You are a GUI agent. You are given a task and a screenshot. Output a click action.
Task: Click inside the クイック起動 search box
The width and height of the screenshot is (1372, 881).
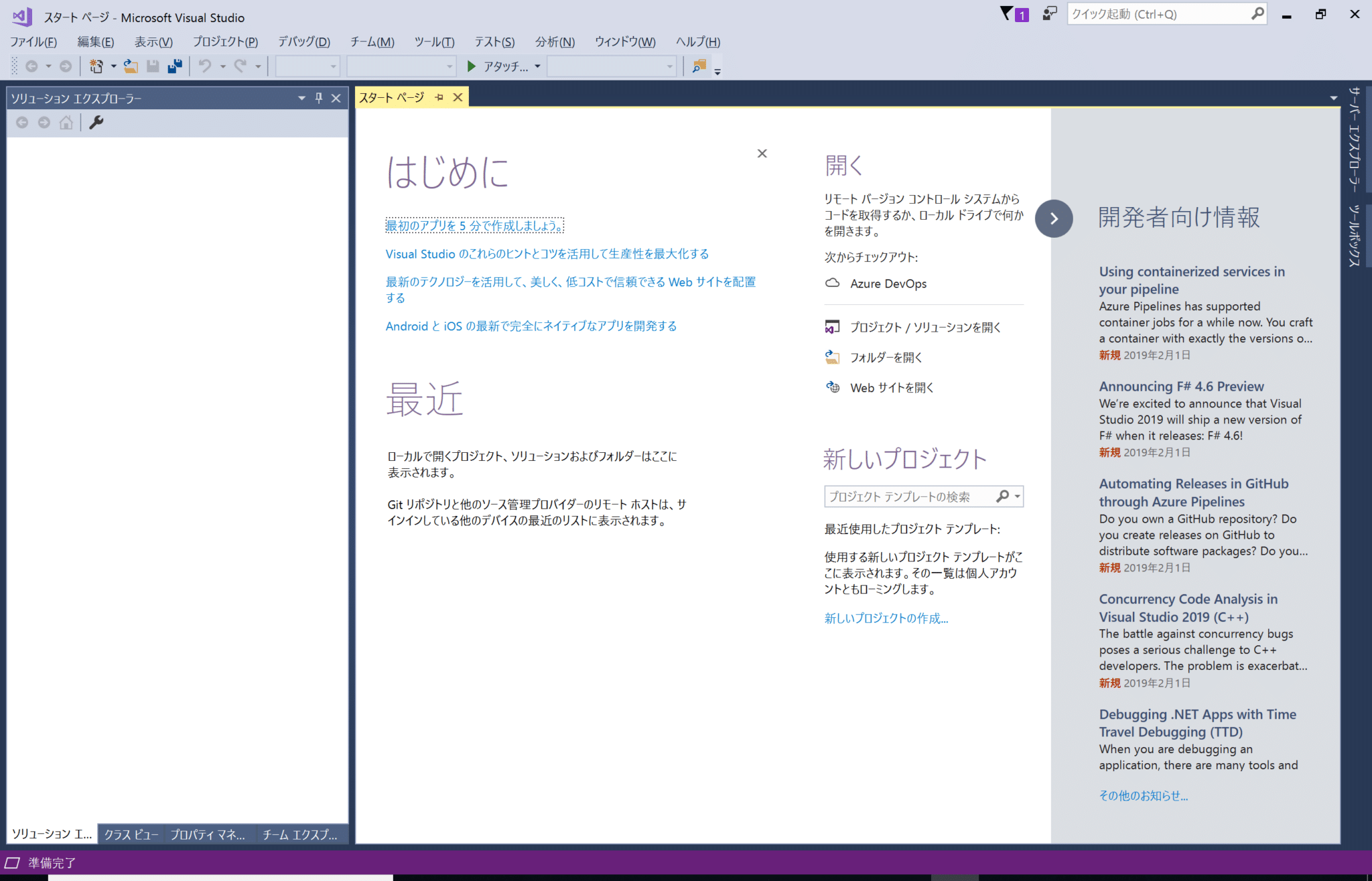[1166, 13]
